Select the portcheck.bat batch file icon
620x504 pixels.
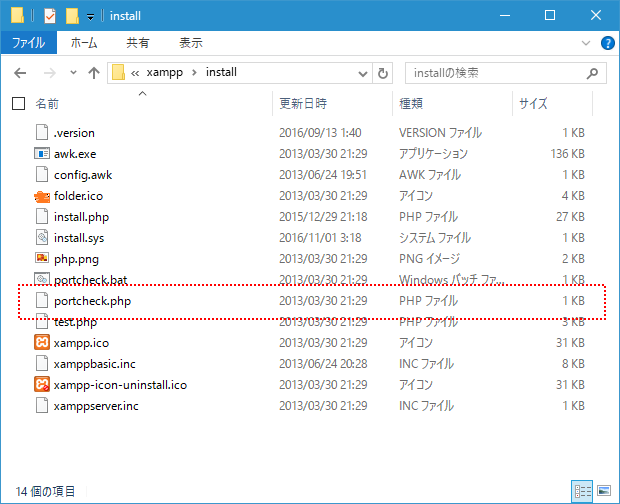(x=42, y=279)
